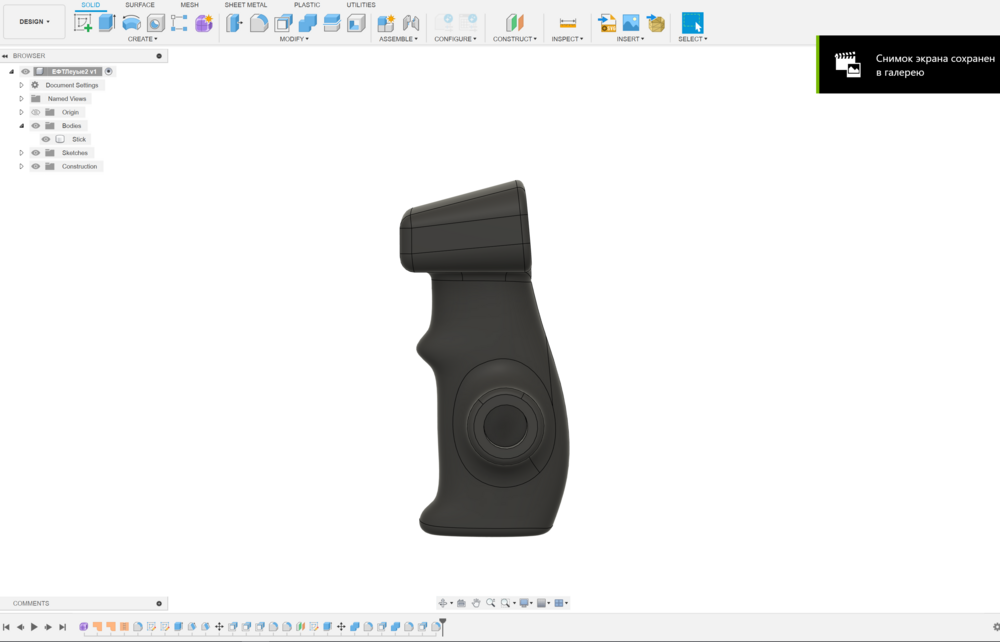Viewport: 1000px width, 642px height.
Task: Select the Fillet tool in Modify
Action: 257,22
